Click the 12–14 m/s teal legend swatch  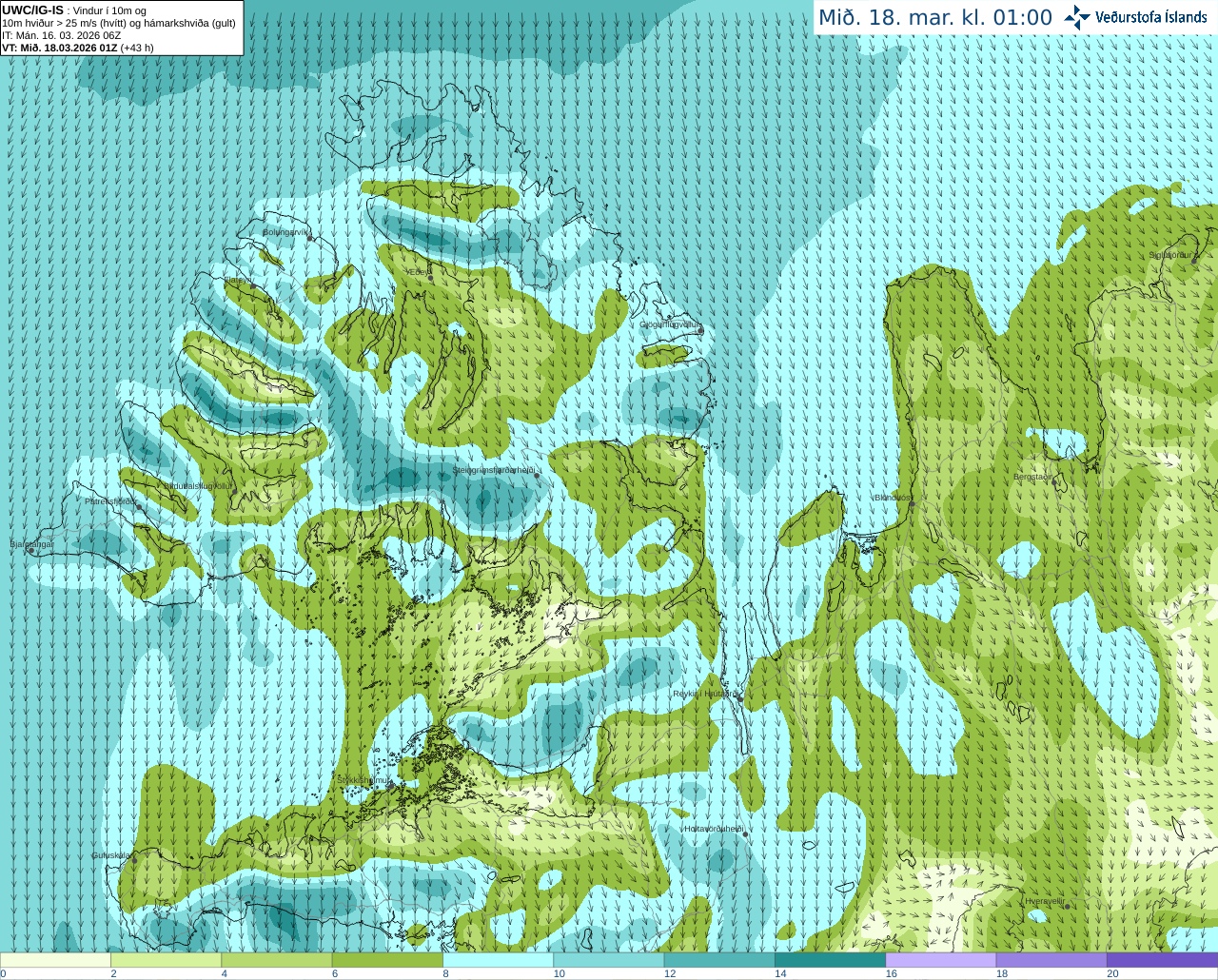pos(719,960)
